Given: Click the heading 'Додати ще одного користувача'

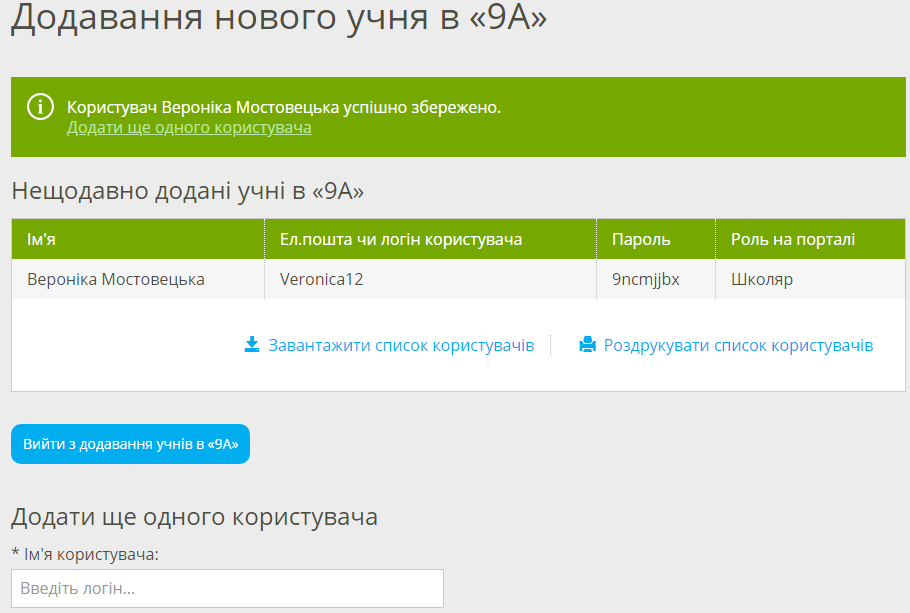Looking at the screenshot, I should [x=194, y=517].
